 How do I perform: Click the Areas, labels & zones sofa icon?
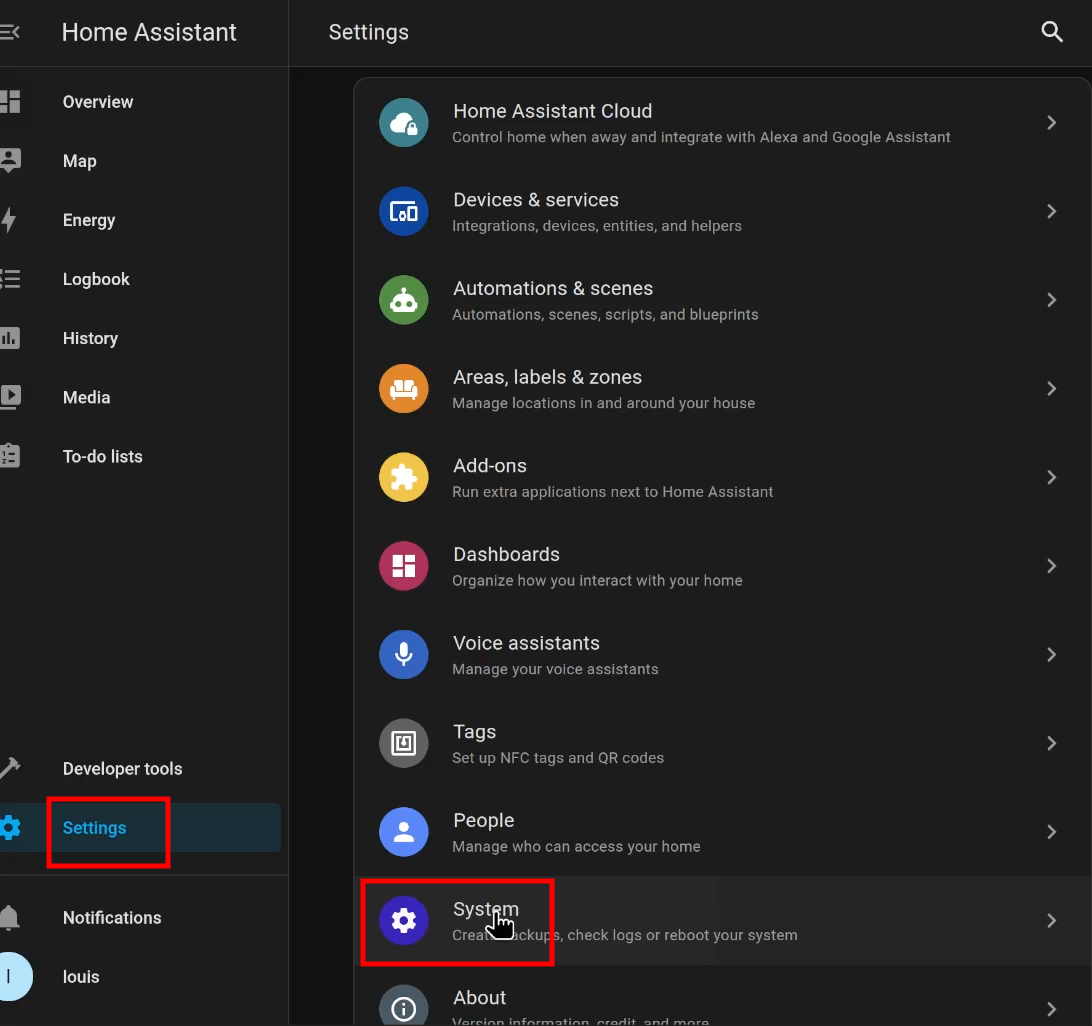403,389
